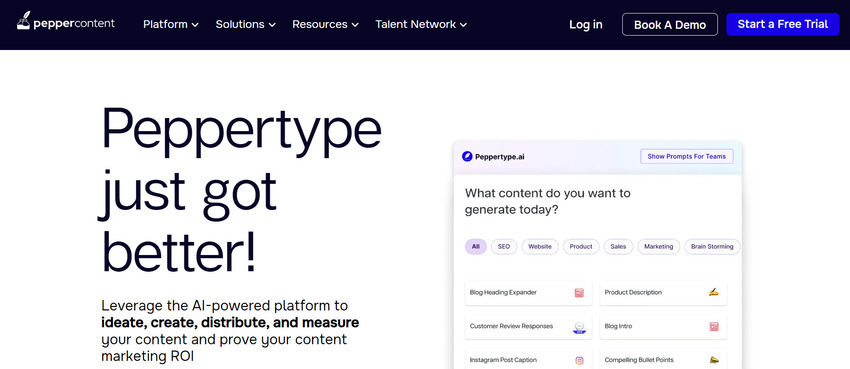Viewport: 850px width, 369px height.
Task: Click the Customer Review Responses icon
Action: pos(579,327)
